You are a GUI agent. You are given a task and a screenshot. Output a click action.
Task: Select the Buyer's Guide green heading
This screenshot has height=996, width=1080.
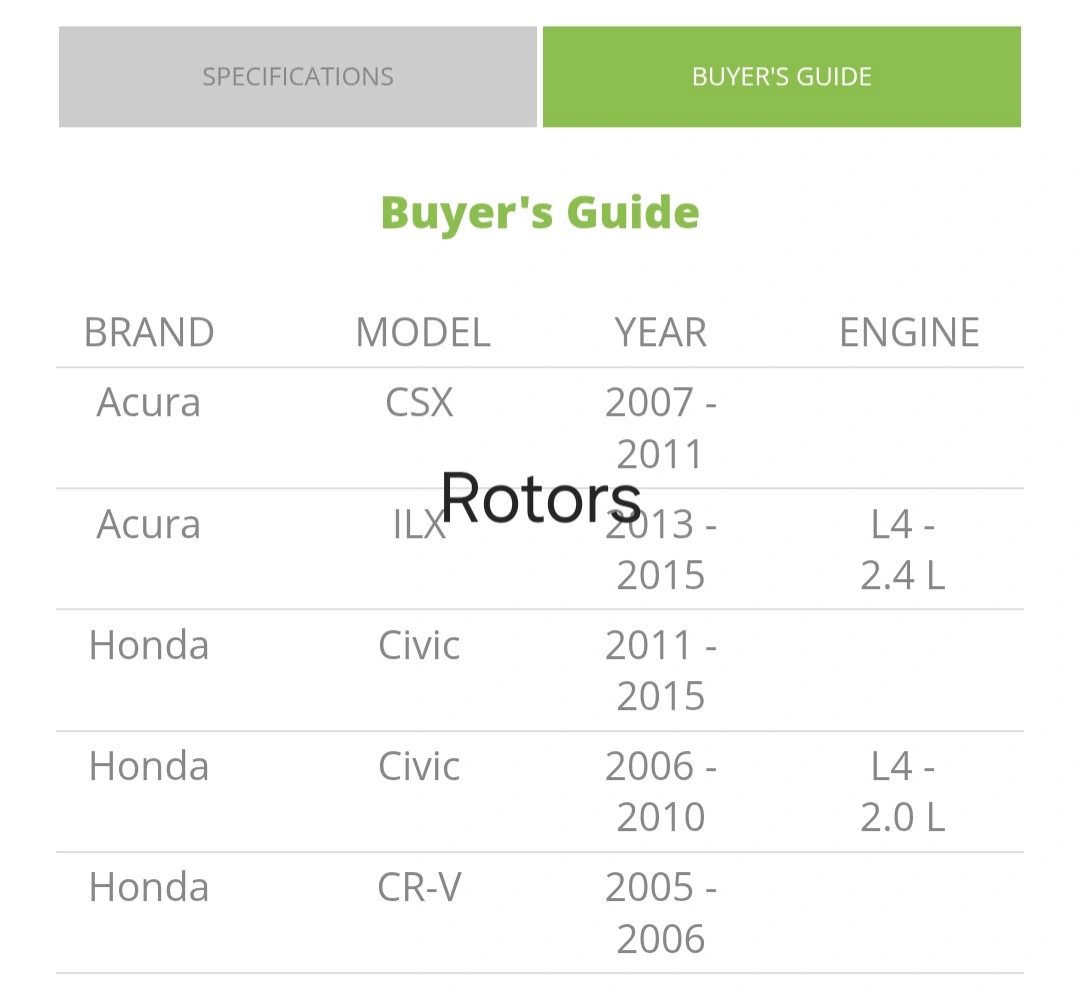(x=540, y=212)
